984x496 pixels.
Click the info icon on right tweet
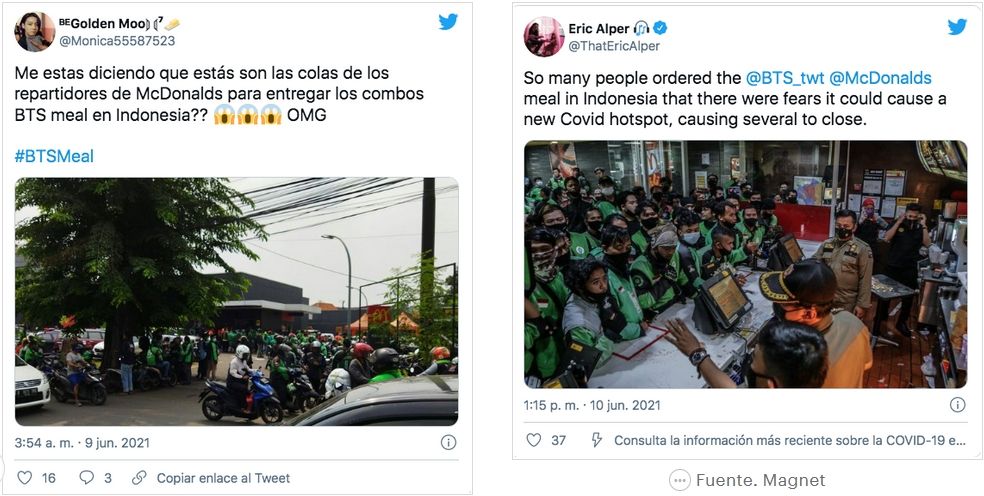[957, 405]
